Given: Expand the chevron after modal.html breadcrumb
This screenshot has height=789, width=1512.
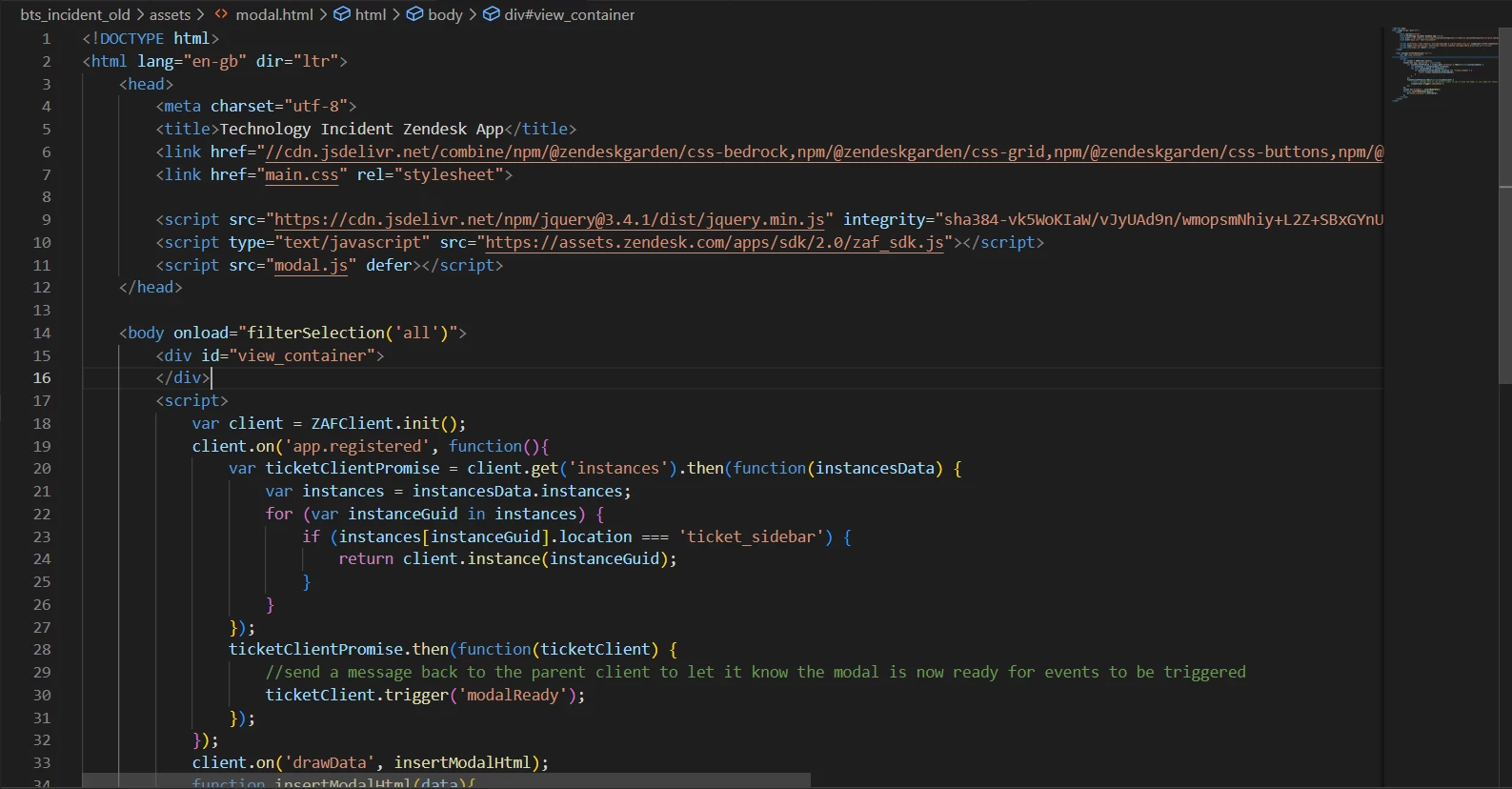Looking at the screenshot, I should (323, 14).
